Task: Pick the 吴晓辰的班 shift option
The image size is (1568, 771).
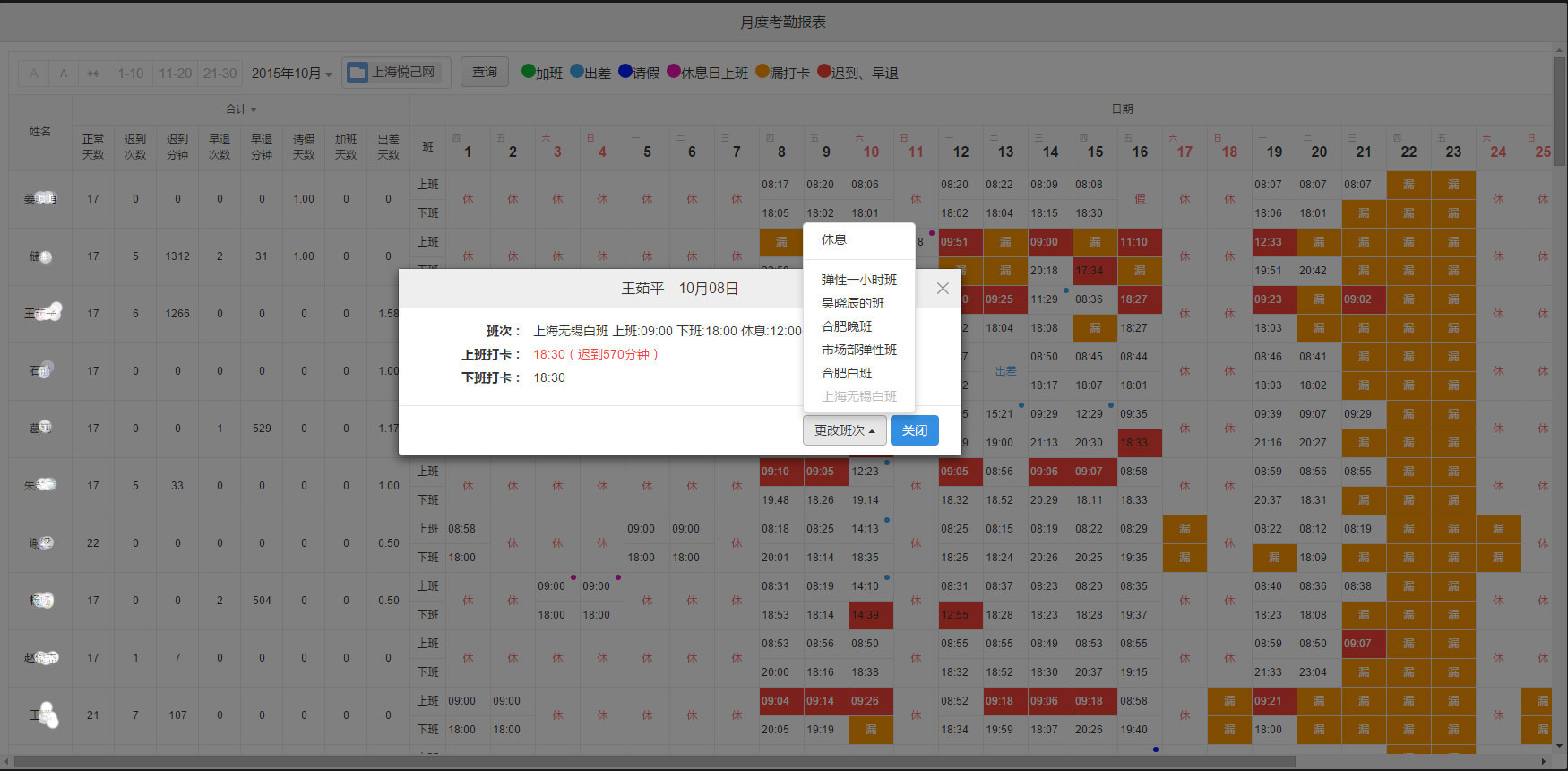Action: [852, 303]
